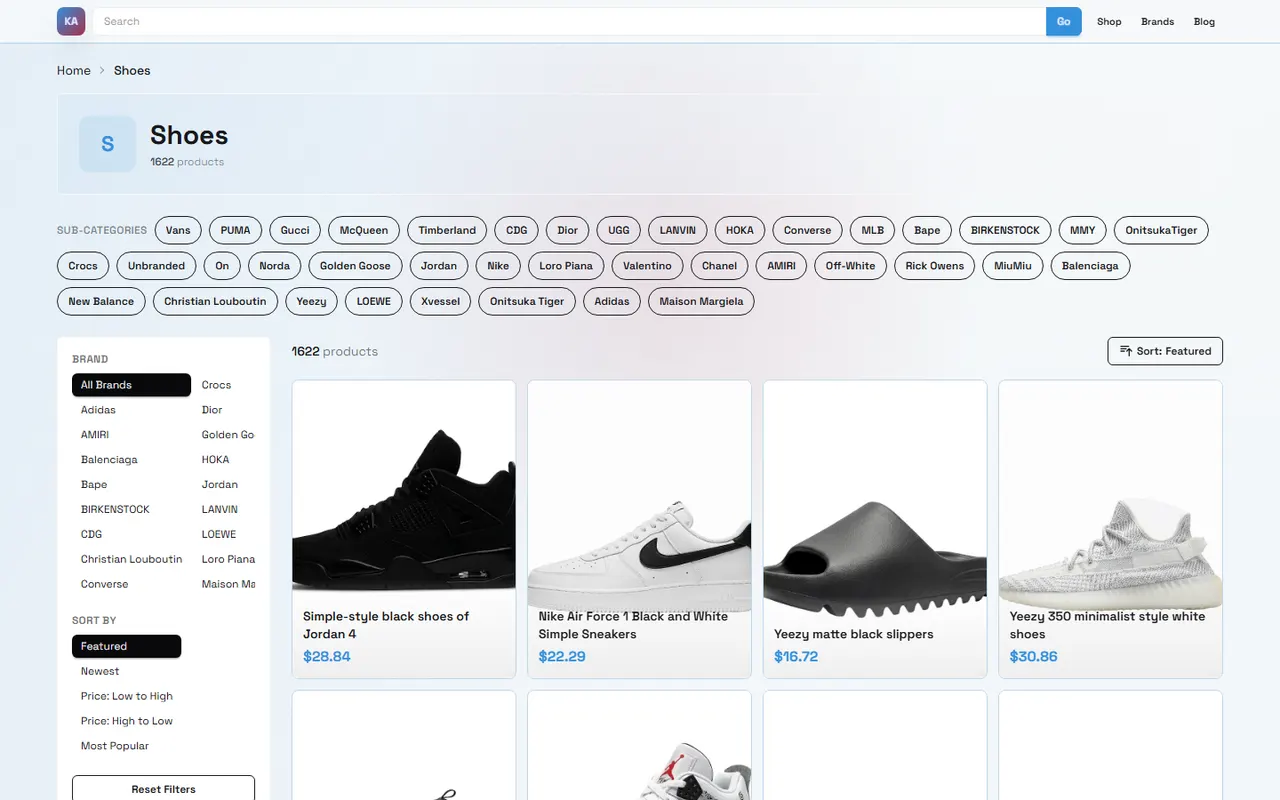Screen dimensions: 1280x800
Task: Select Featured in Sort By sidebar
Action: click(x=126, y=646)
